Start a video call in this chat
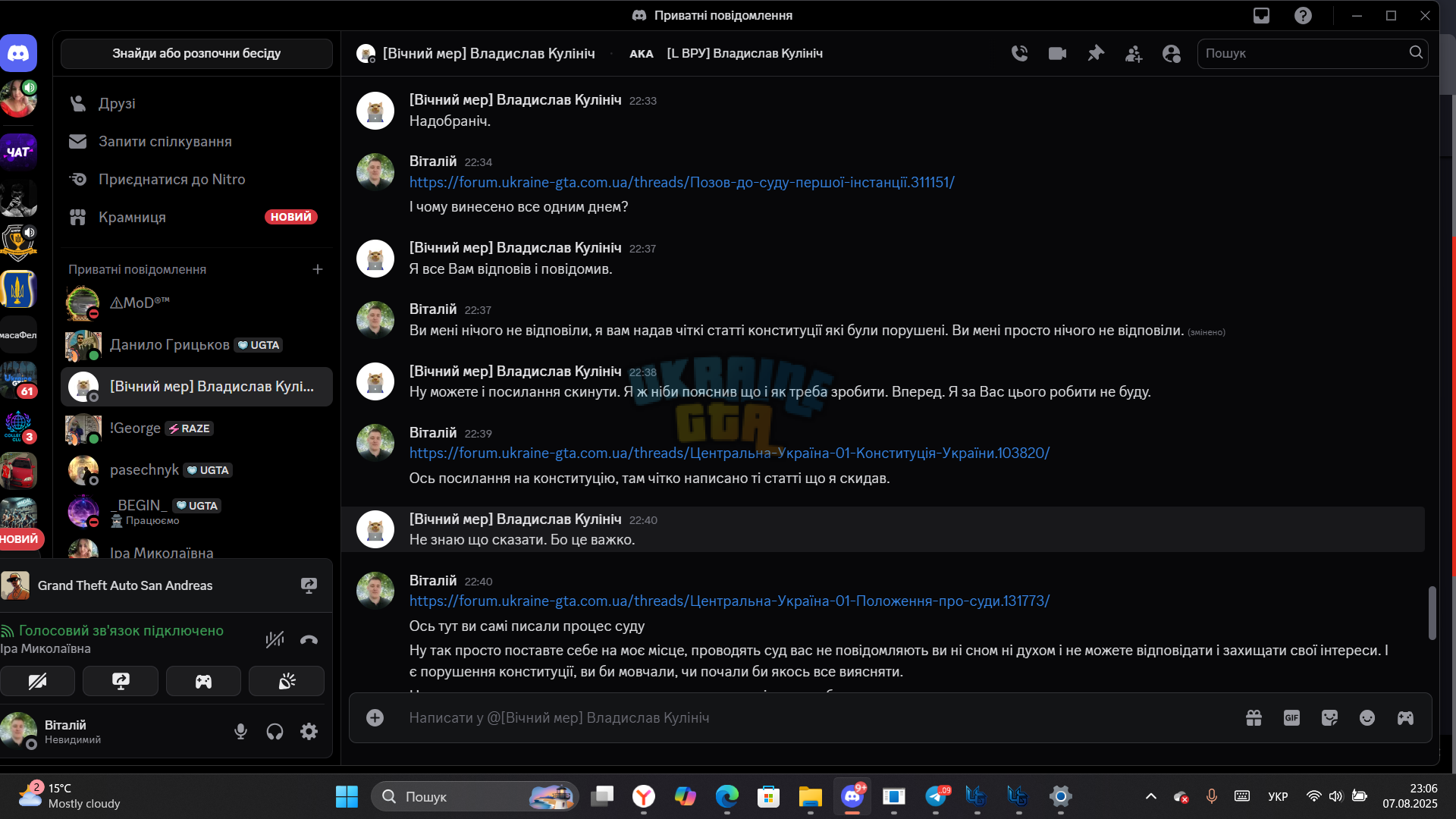This screenshot has width=1456, height=819. [1057, 53]
